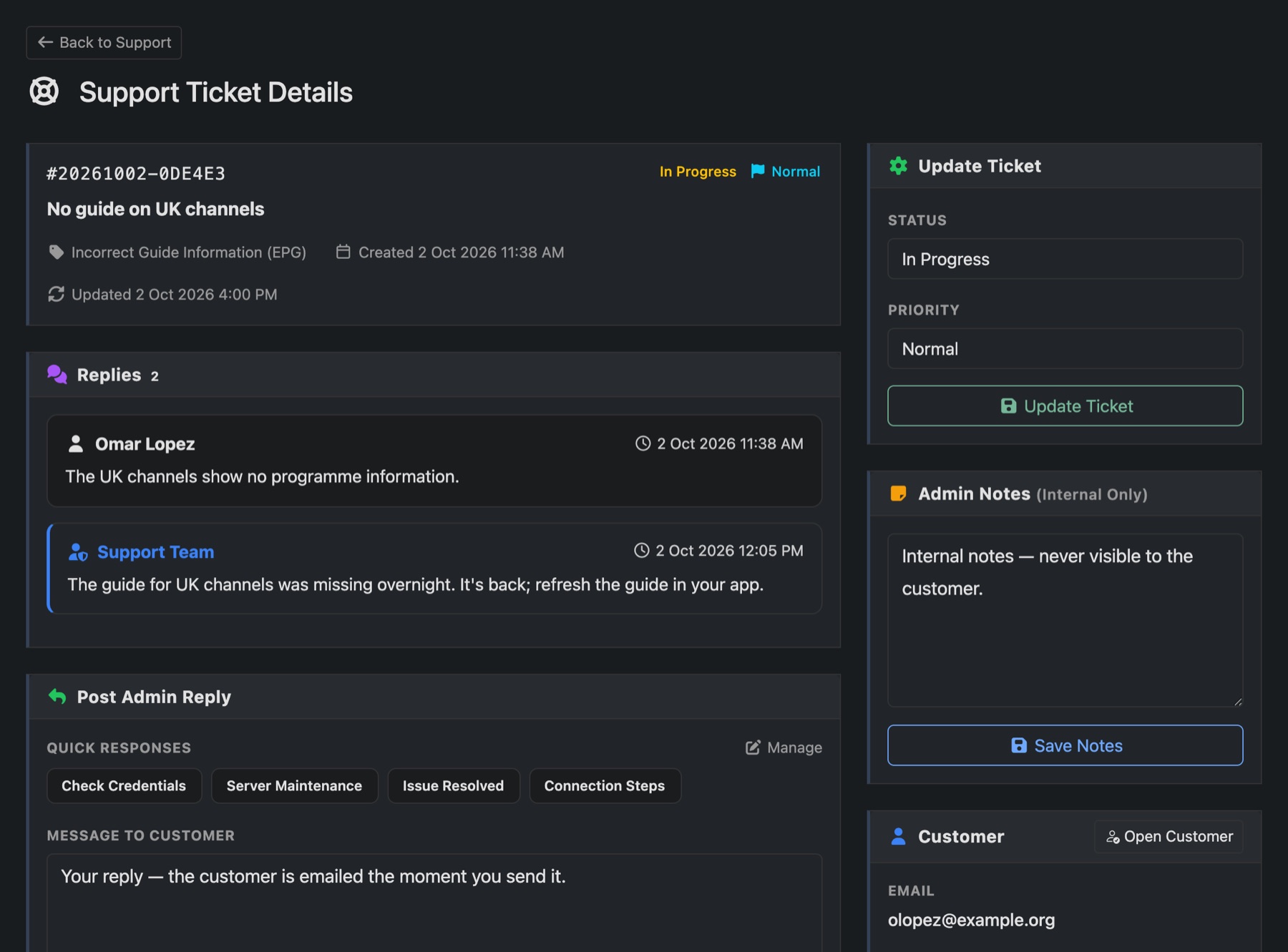Focus the Admin Notes internal text area
The width and height of the screenshot is (1288, 952).
1065,620
